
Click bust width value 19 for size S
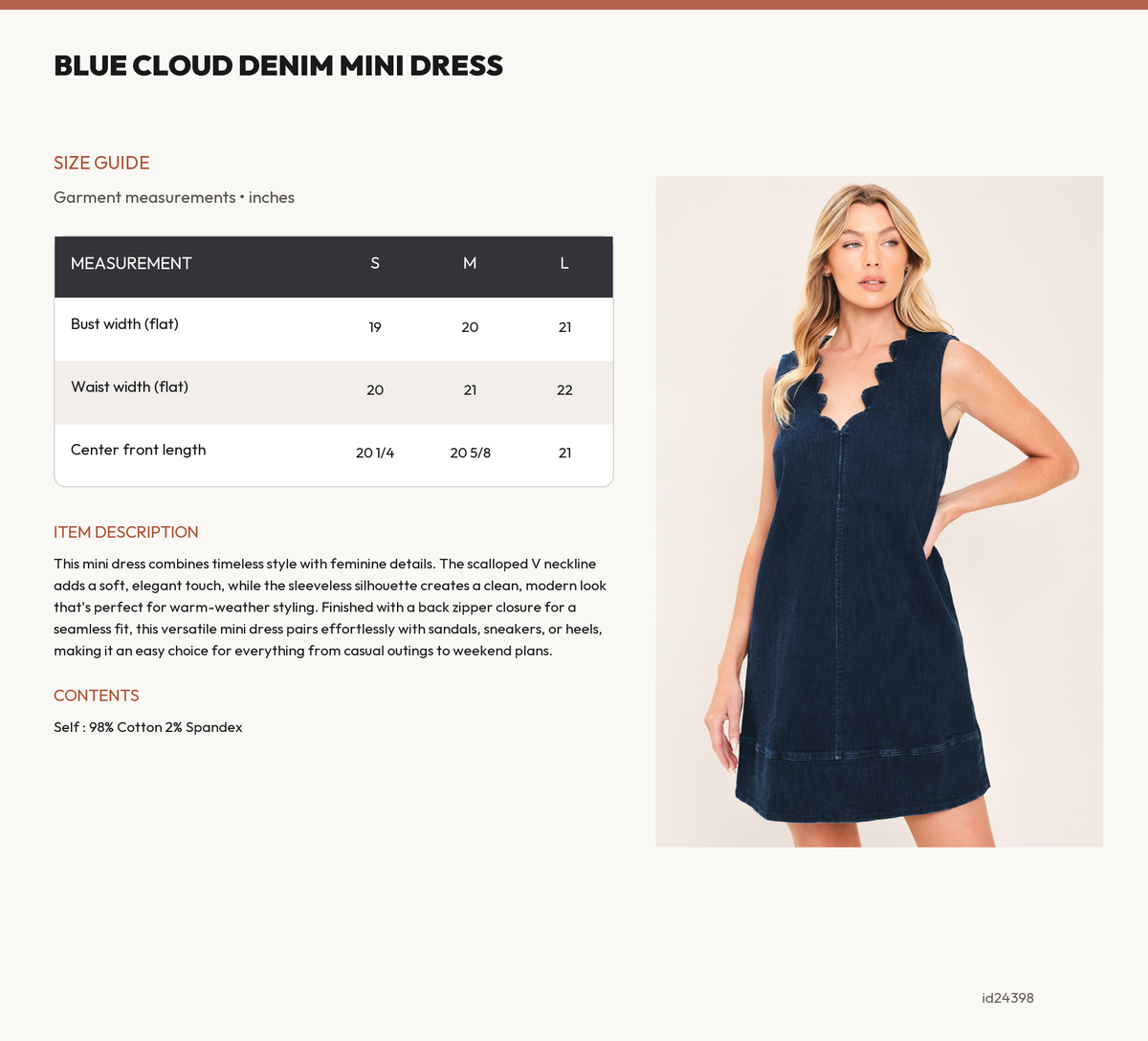click(375, 327)
